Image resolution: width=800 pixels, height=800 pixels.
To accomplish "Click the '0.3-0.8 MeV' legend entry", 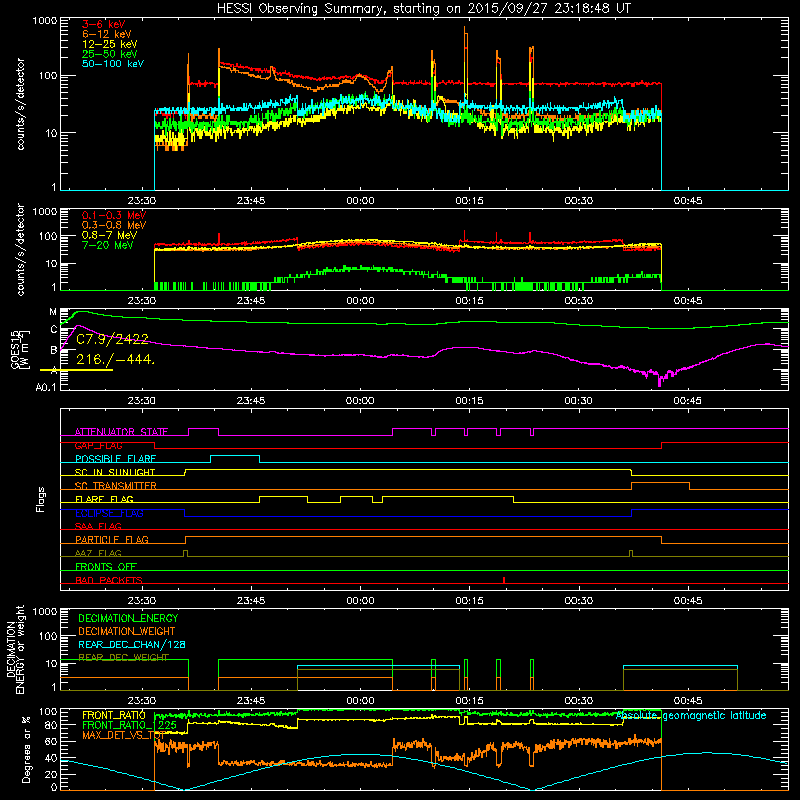I will pyautogui.click(x=114, y=225).
